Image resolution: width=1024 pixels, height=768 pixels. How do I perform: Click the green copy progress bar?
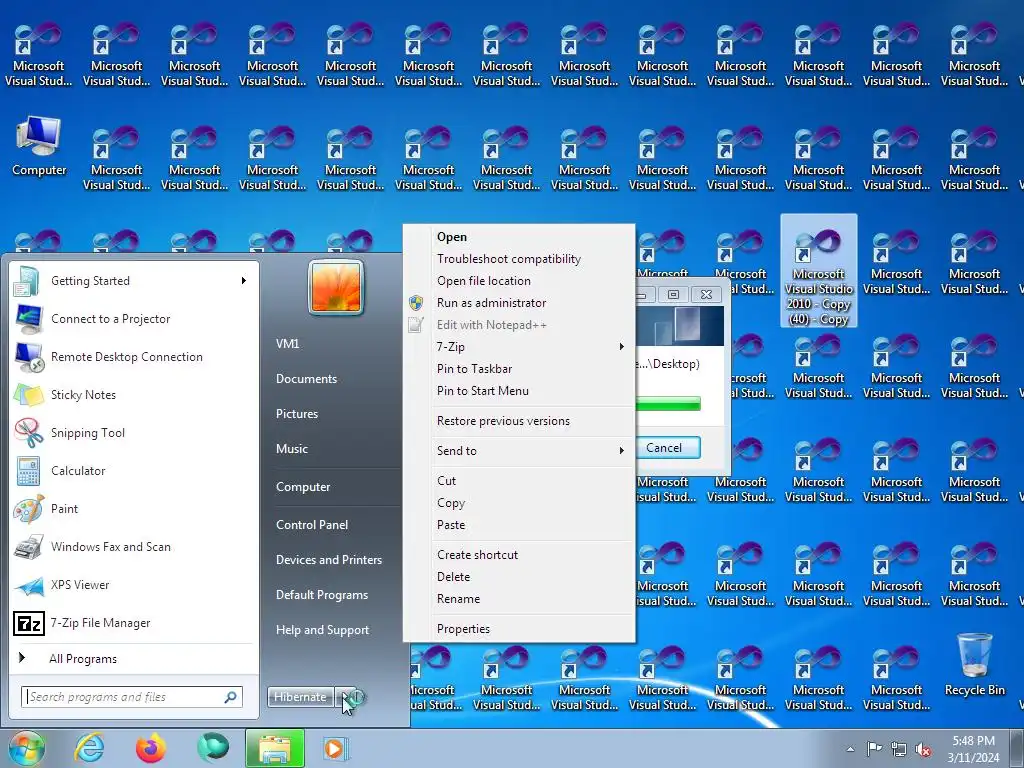[667, 404]
